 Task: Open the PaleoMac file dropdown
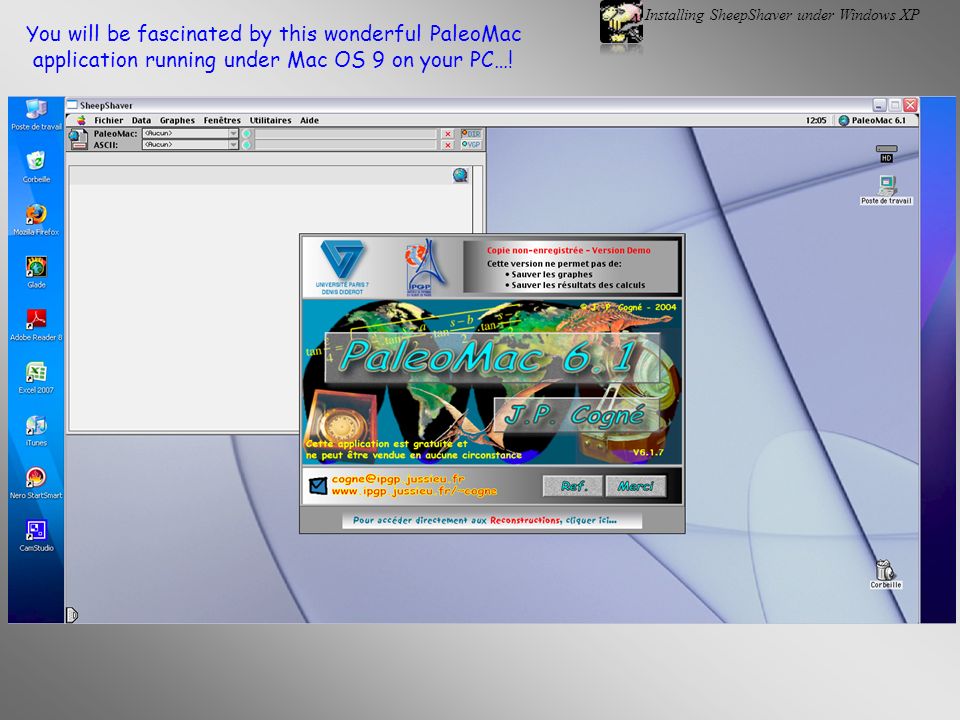190,133
